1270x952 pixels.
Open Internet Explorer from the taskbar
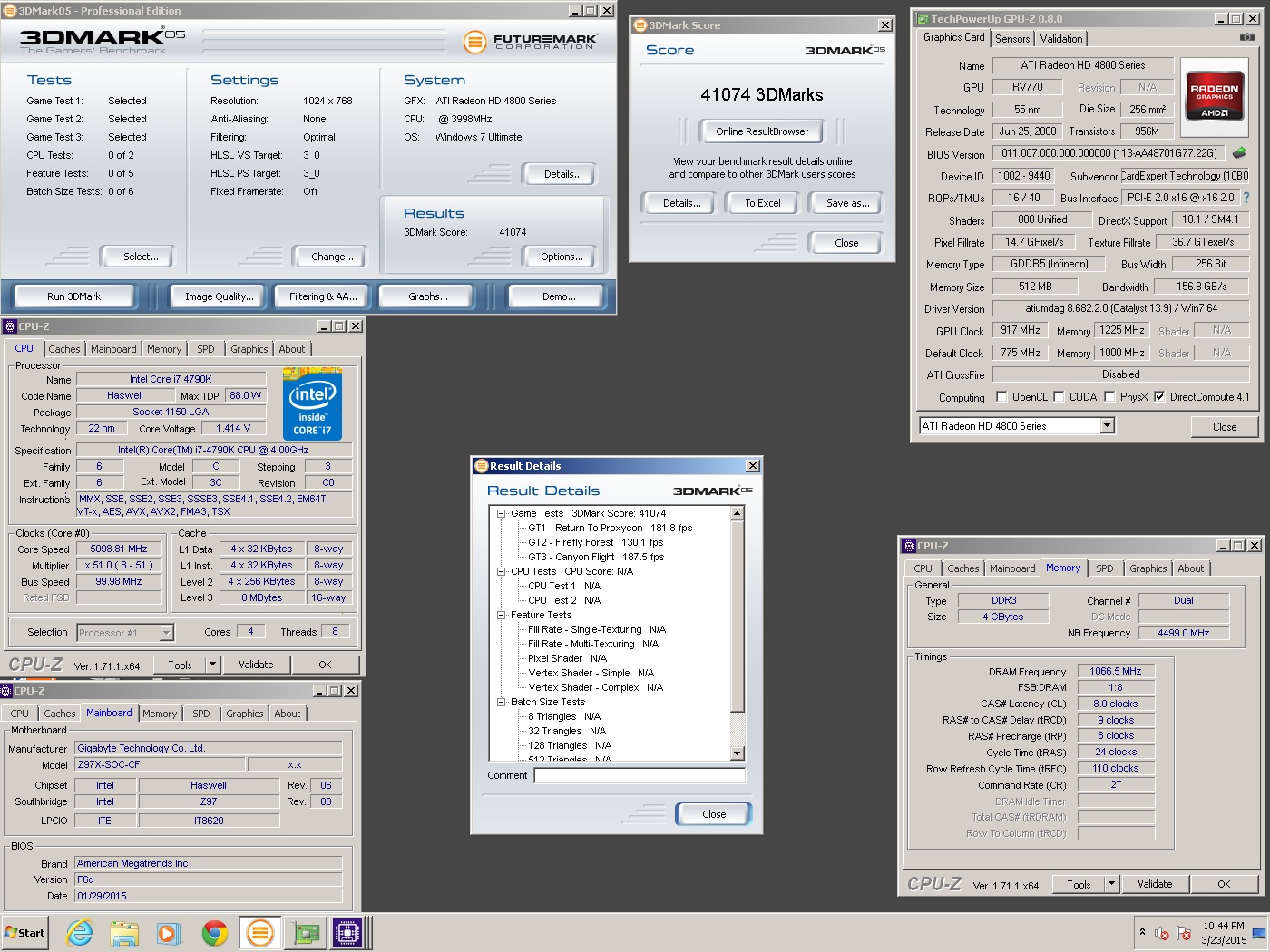pos(80,932)
